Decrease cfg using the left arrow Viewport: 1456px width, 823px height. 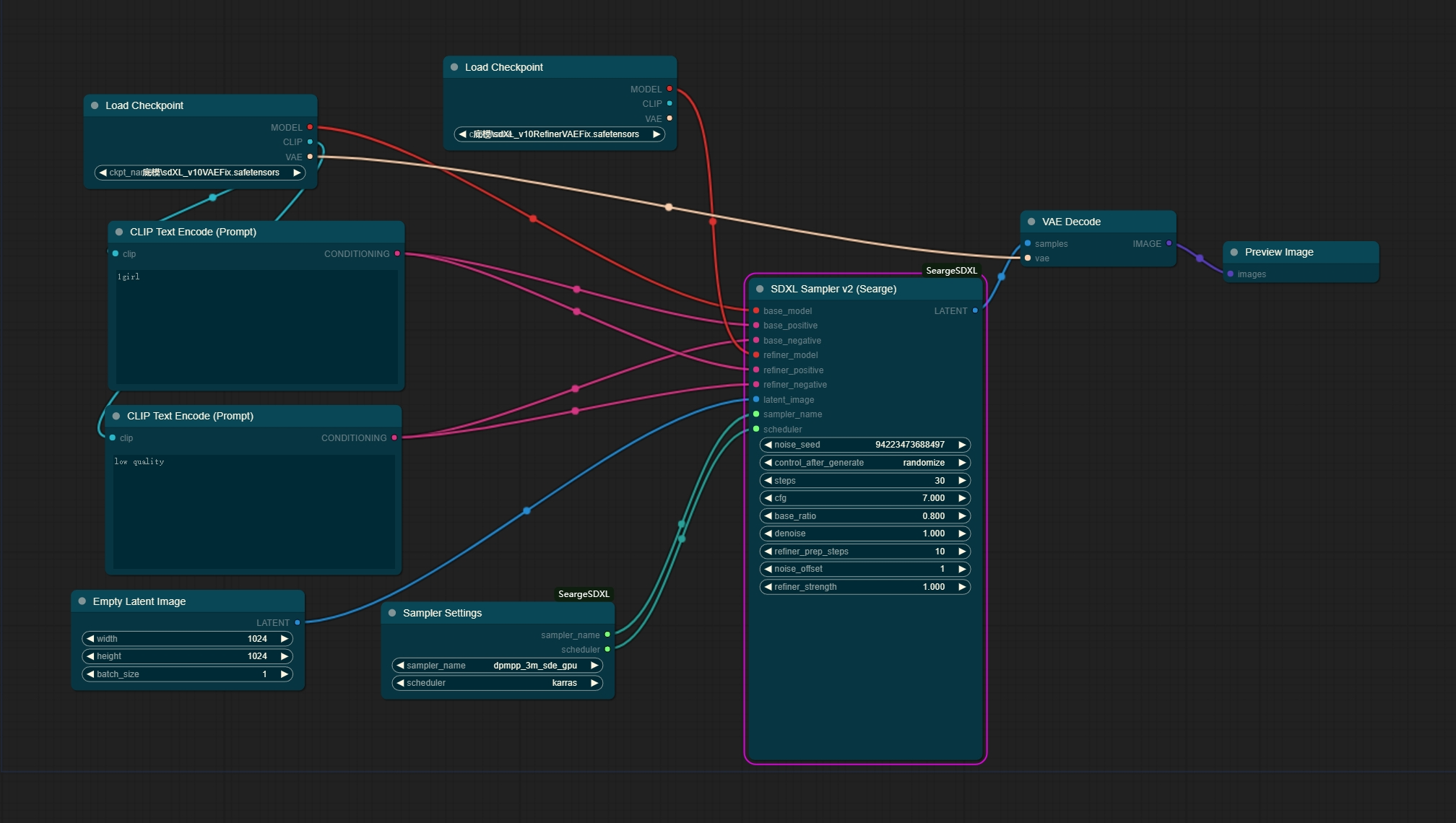point(768,498)
